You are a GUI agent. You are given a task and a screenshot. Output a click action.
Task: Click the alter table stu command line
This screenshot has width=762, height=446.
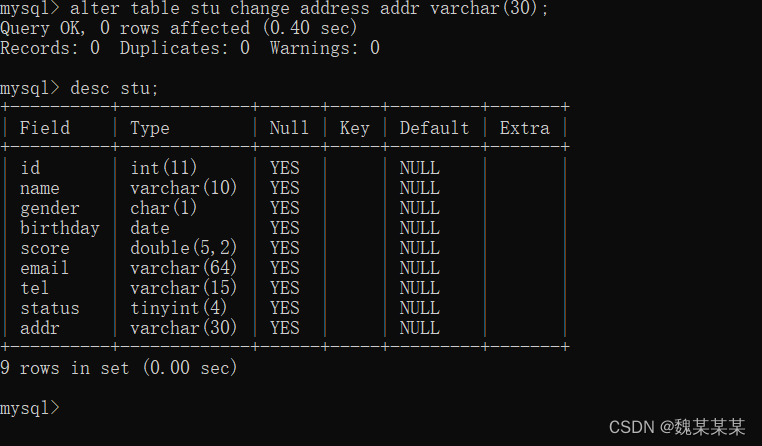[275, 8]
